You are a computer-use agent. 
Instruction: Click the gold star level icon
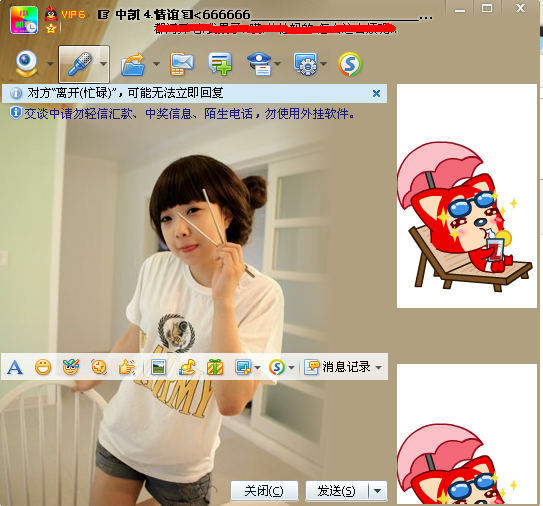click(x=51, y=28)
